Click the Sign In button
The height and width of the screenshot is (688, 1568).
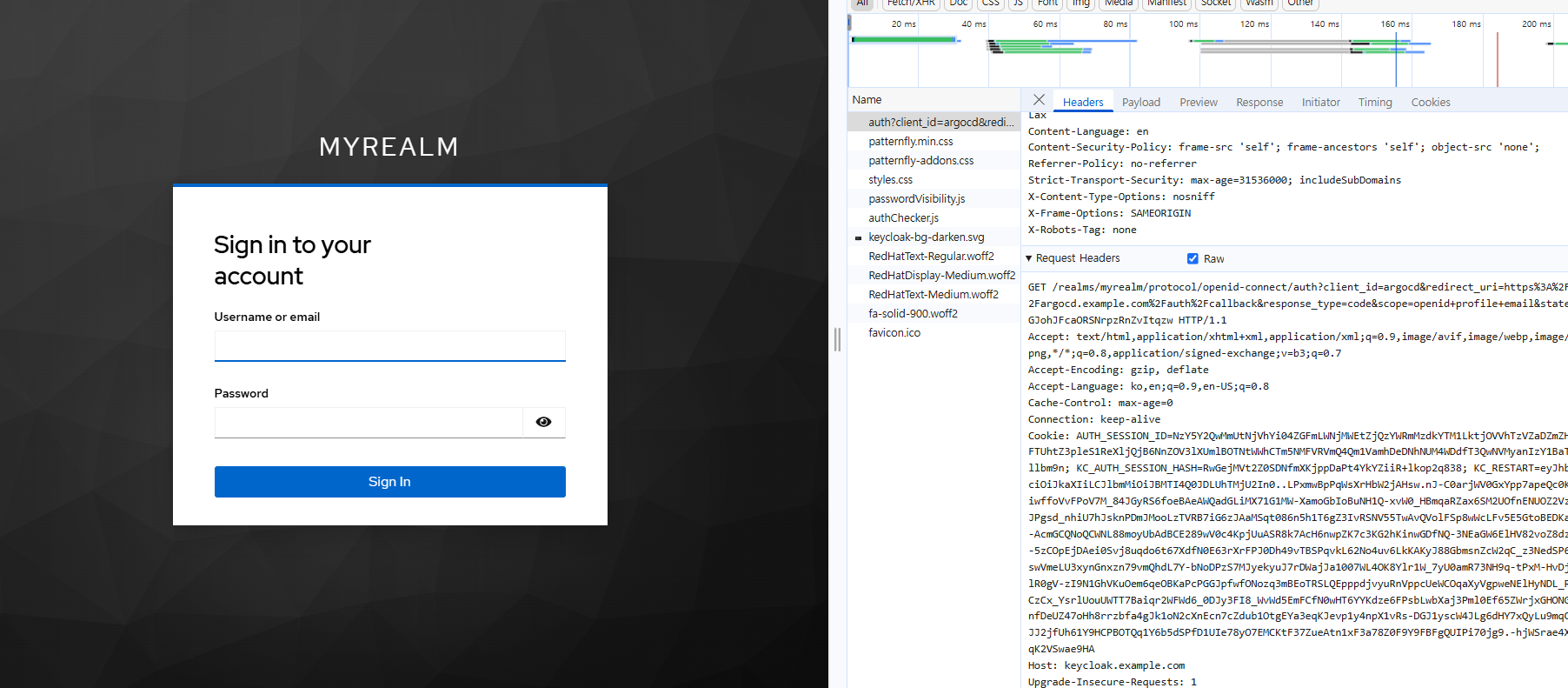[389, 482]
